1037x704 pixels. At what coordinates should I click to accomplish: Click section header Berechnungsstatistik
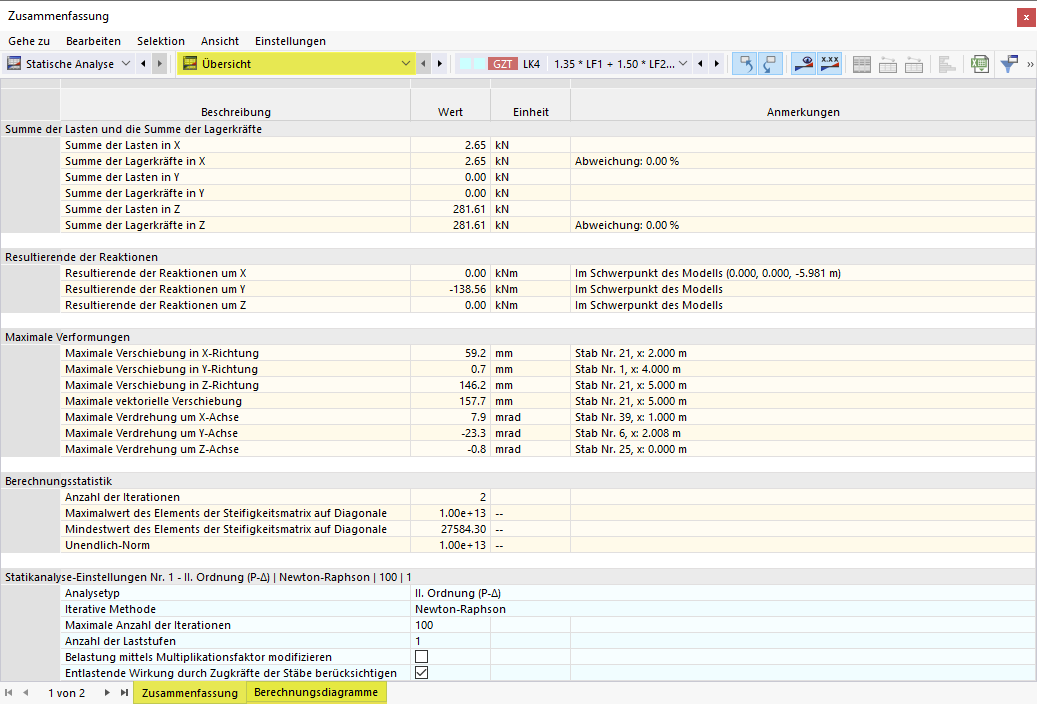58,481
